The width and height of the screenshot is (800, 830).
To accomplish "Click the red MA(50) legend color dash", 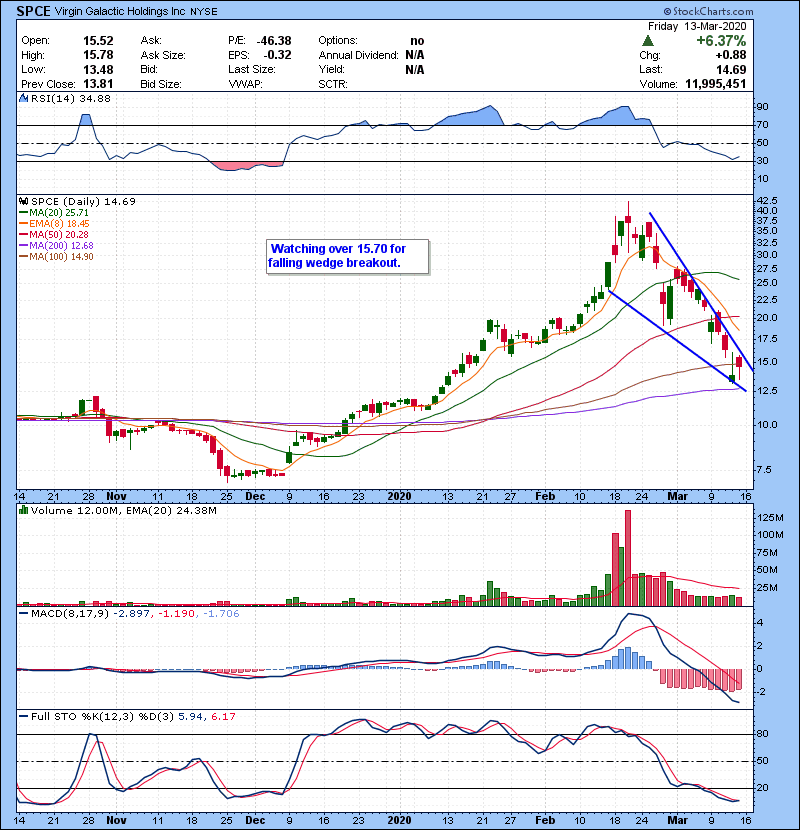I will [x=23, y=235].
